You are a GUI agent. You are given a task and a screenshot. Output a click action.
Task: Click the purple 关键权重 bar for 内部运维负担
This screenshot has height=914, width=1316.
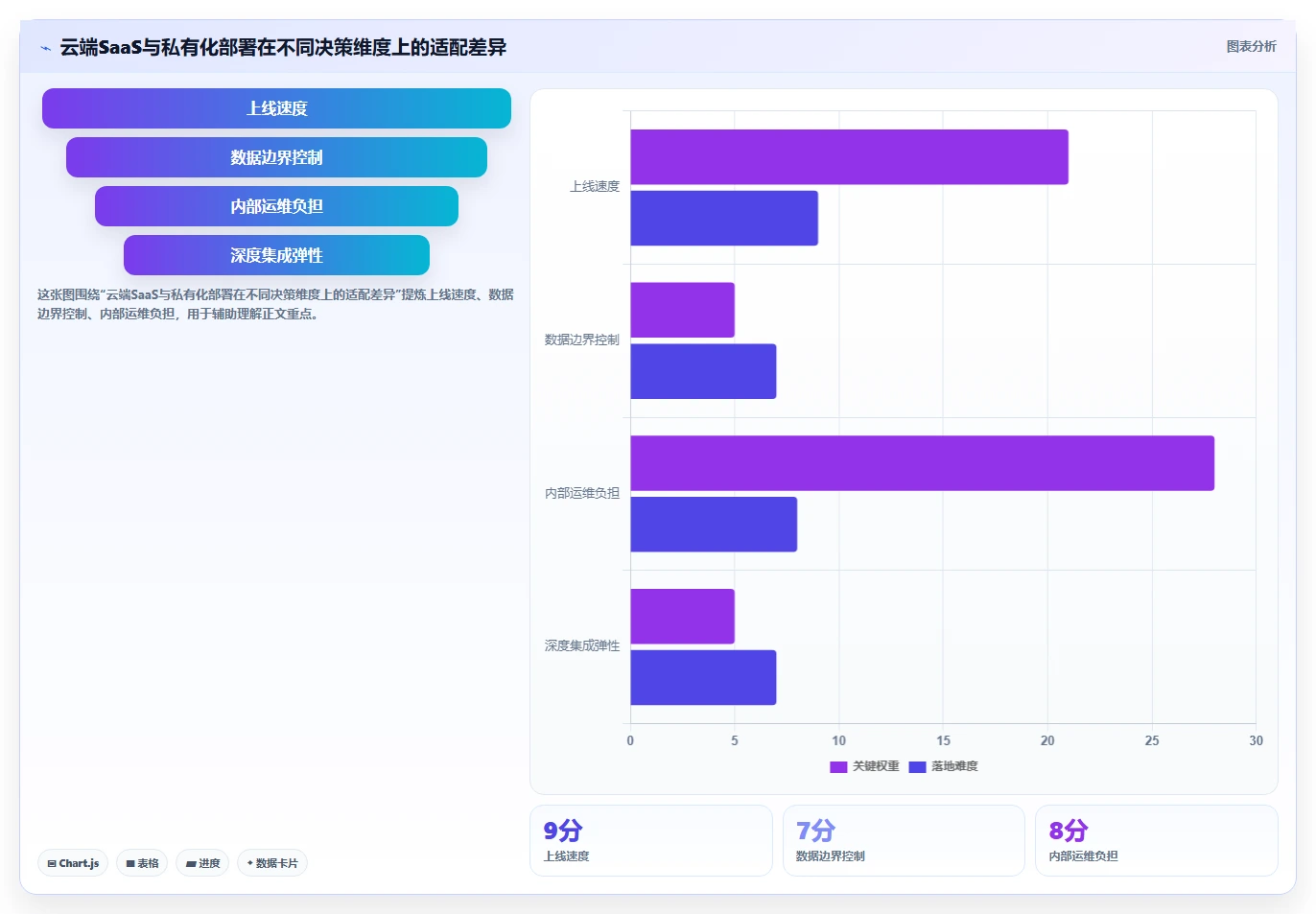pyautogui.click(x=922, y=463)
